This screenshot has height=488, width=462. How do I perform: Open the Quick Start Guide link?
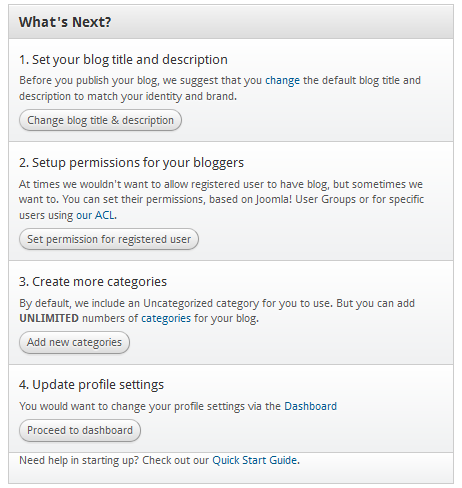pos(255,460)
